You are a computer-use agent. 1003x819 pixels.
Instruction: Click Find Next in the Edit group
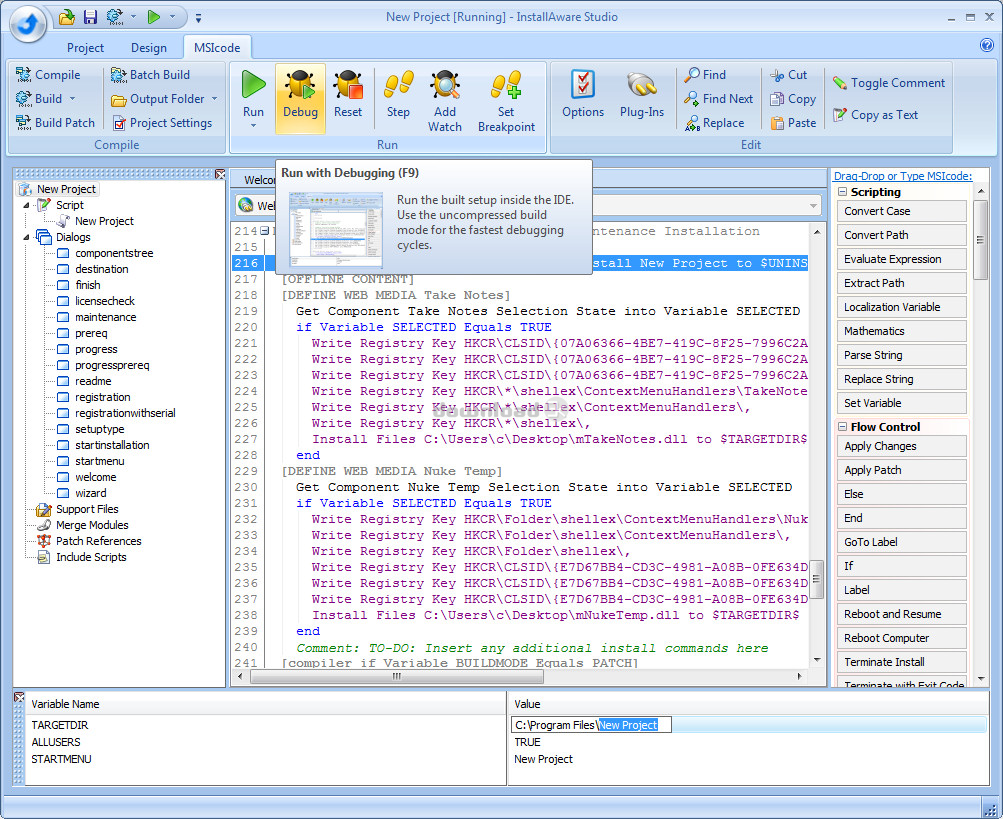click(x=718, y=99)
